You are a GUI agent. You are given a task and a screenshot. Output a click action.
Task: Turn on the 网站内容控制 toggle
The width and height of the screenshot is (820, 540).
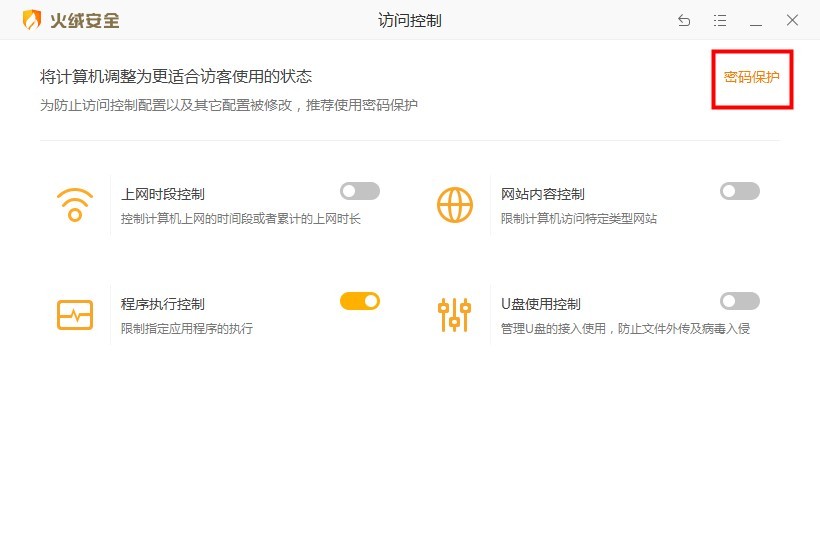tap(740, 191)
